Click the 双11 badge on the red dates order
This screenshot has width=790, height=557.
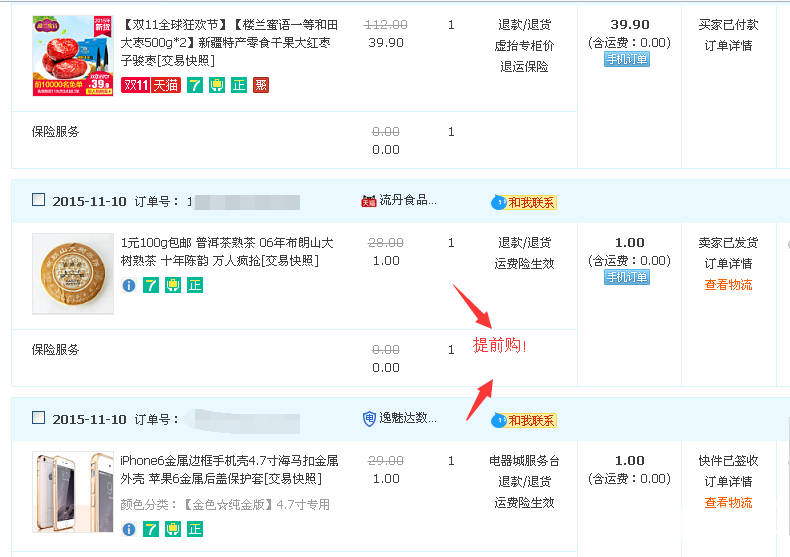pyautogui.click(x=135, y=85)
